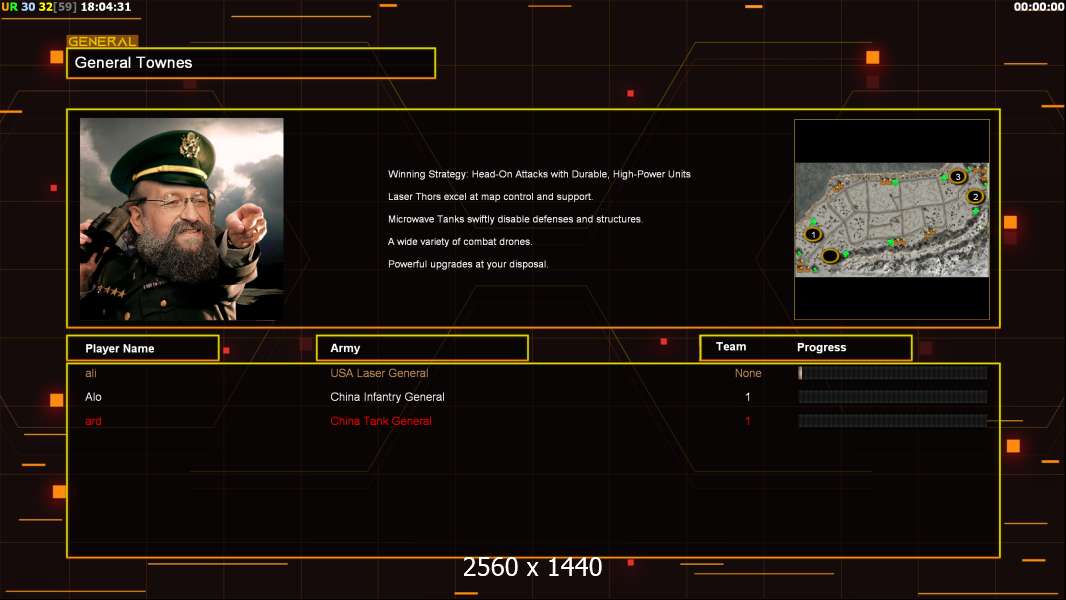Select the red player ard
1066x600 pixels.
[x=93, y=421]
